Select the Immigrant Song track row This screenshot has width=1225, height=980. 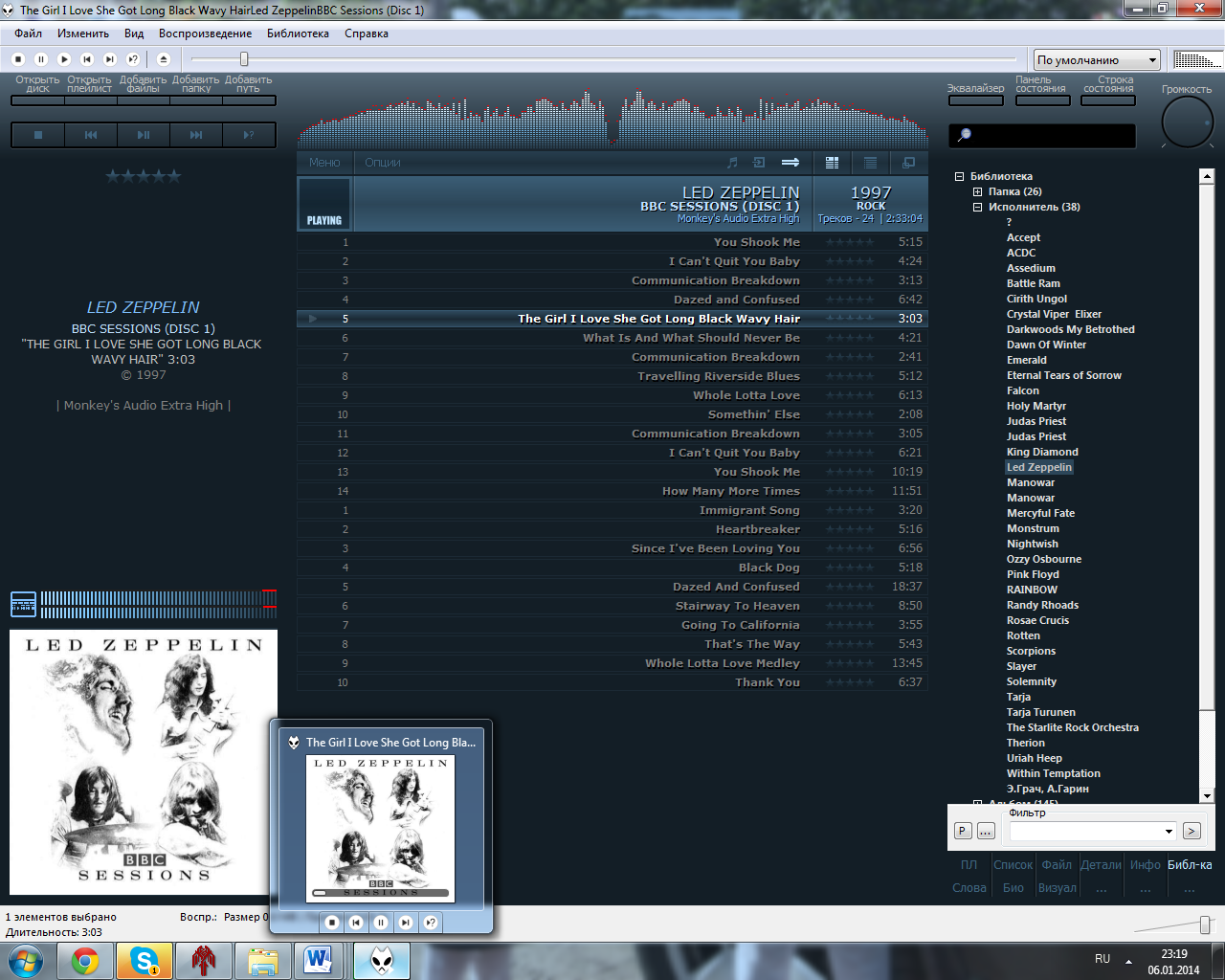pos(612,510)
